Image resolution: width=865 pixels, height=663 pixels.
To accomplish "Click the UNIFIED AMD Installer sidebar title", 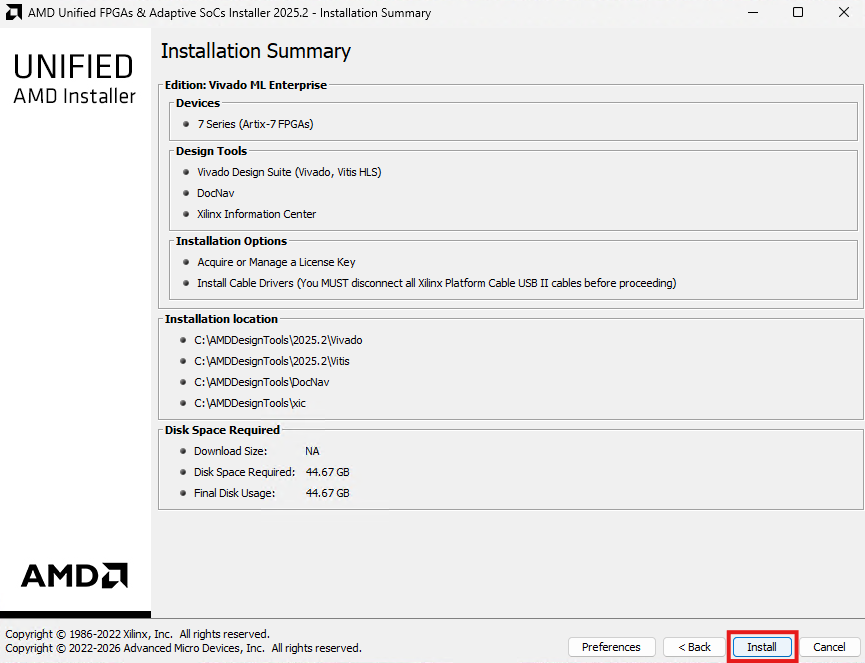I will click(74, 79).
